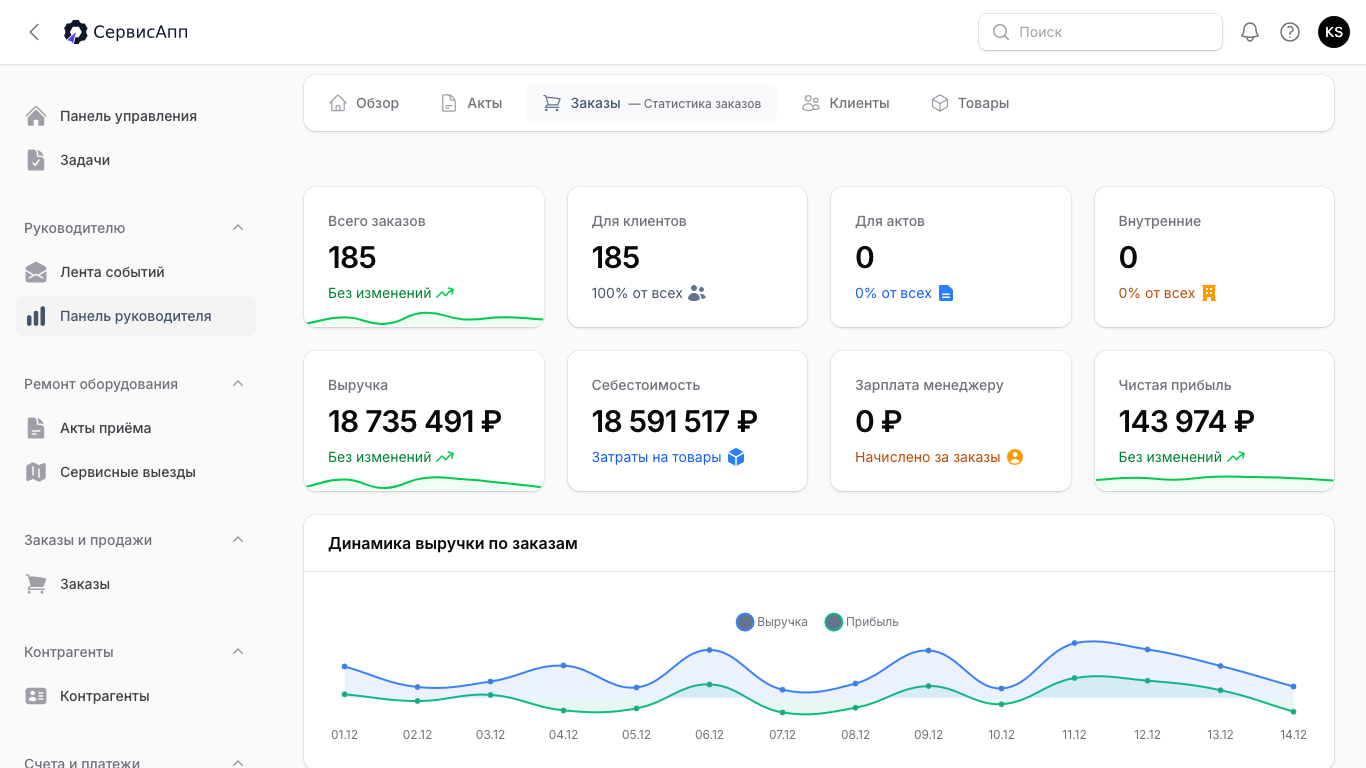The width and height of the screenshot is (1366, 768).
Task: Go back with the left arrow icon
Action: (x=34, y=32)
